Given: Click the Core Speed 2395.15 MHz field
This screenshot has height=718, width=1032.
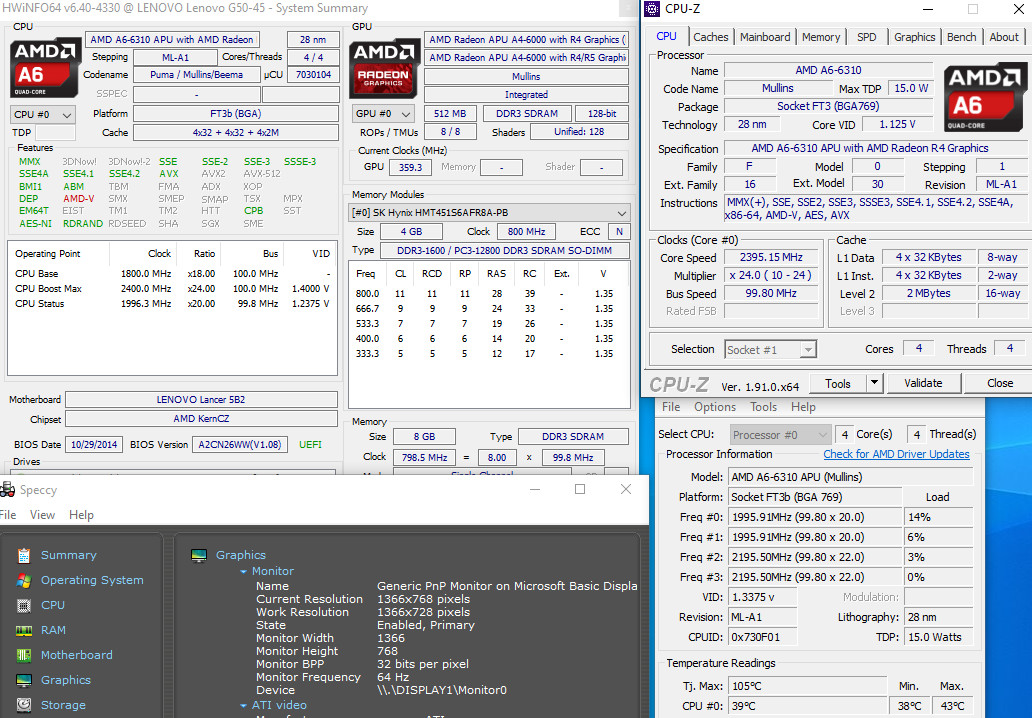Looking at the screenshot, I should pos(771,257).
